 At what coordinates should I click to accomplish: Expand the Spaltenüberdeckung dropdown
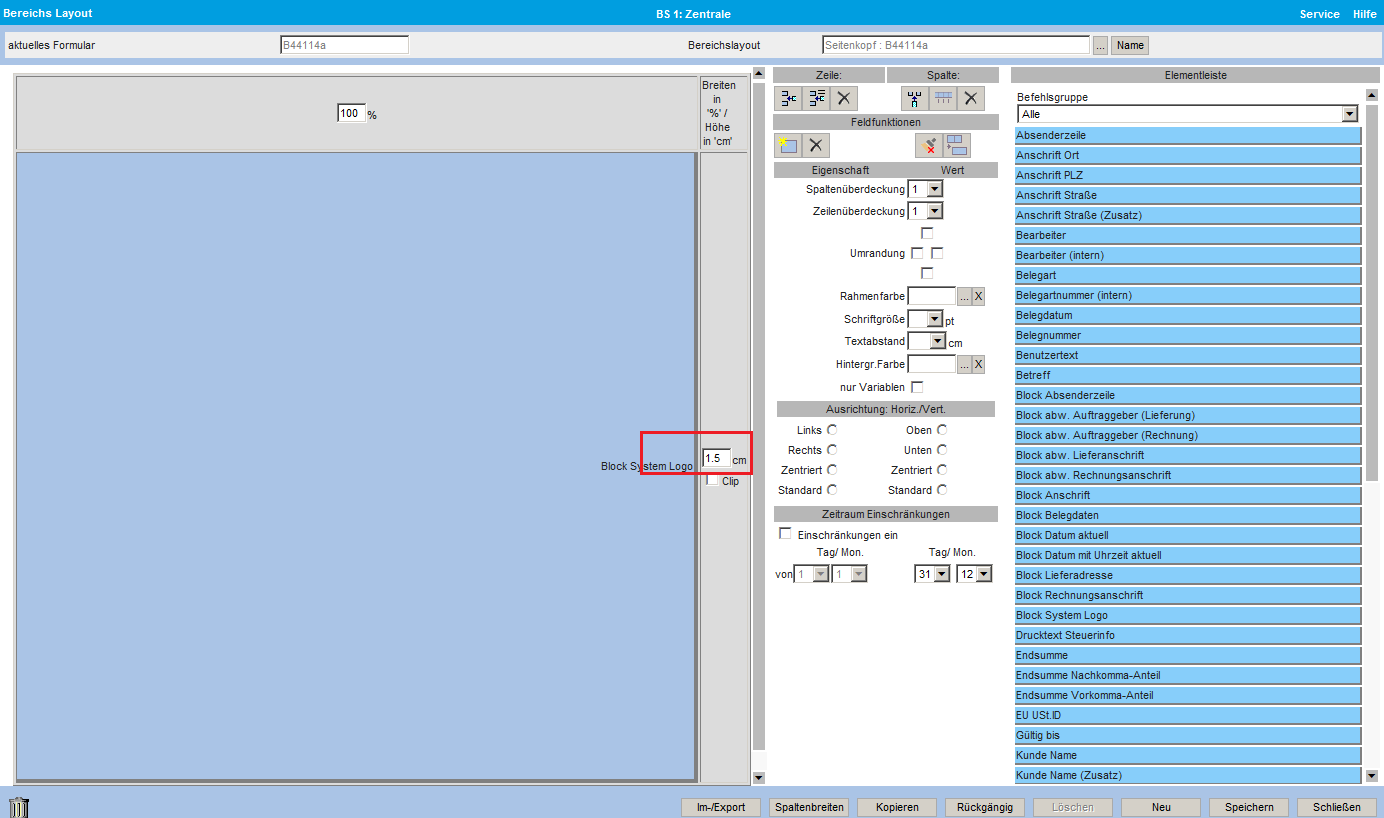934,189
